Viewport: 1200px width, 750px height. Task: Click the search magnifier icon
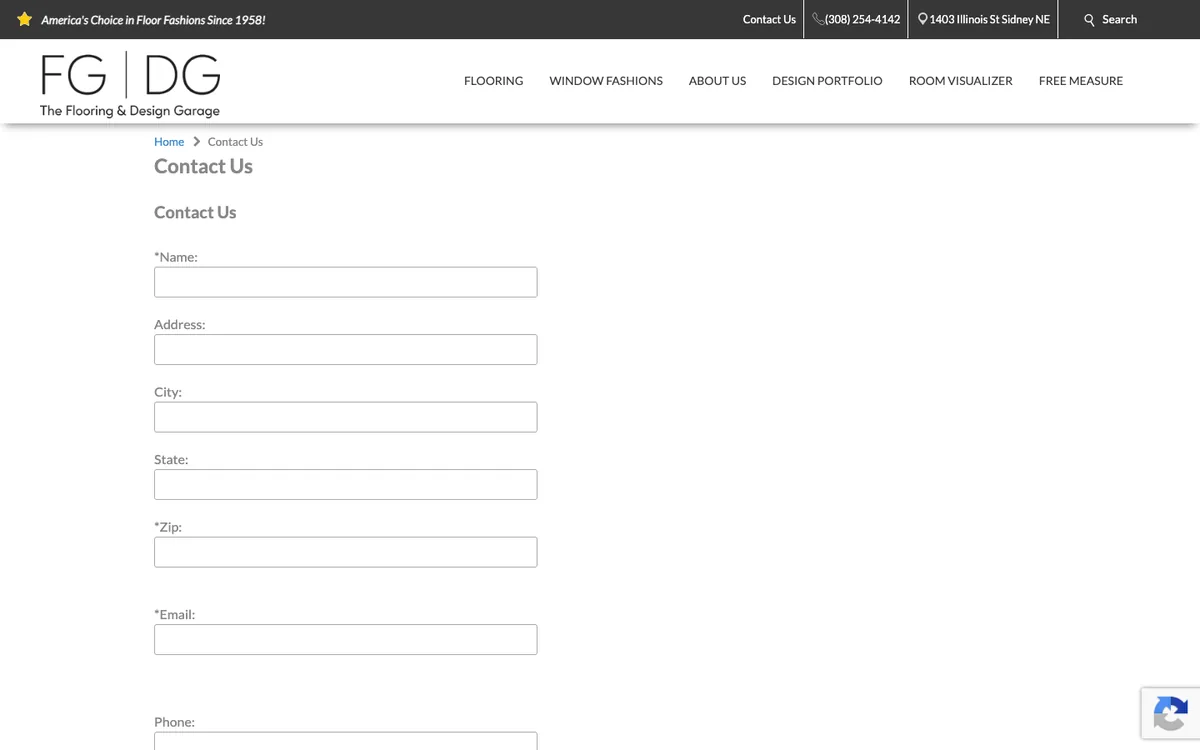click(x=1090, y=20)
